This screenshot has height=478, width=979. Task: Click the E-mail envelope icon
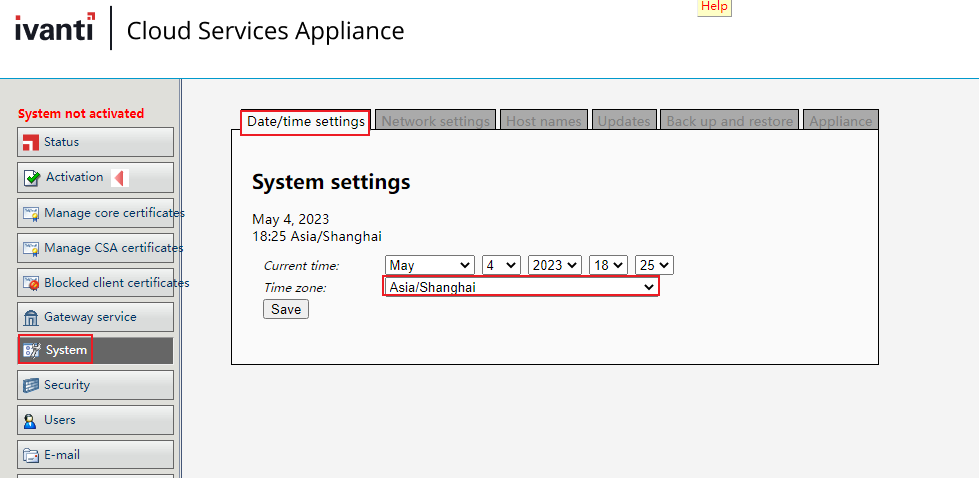pyautogui.click(x=30, y=455)
